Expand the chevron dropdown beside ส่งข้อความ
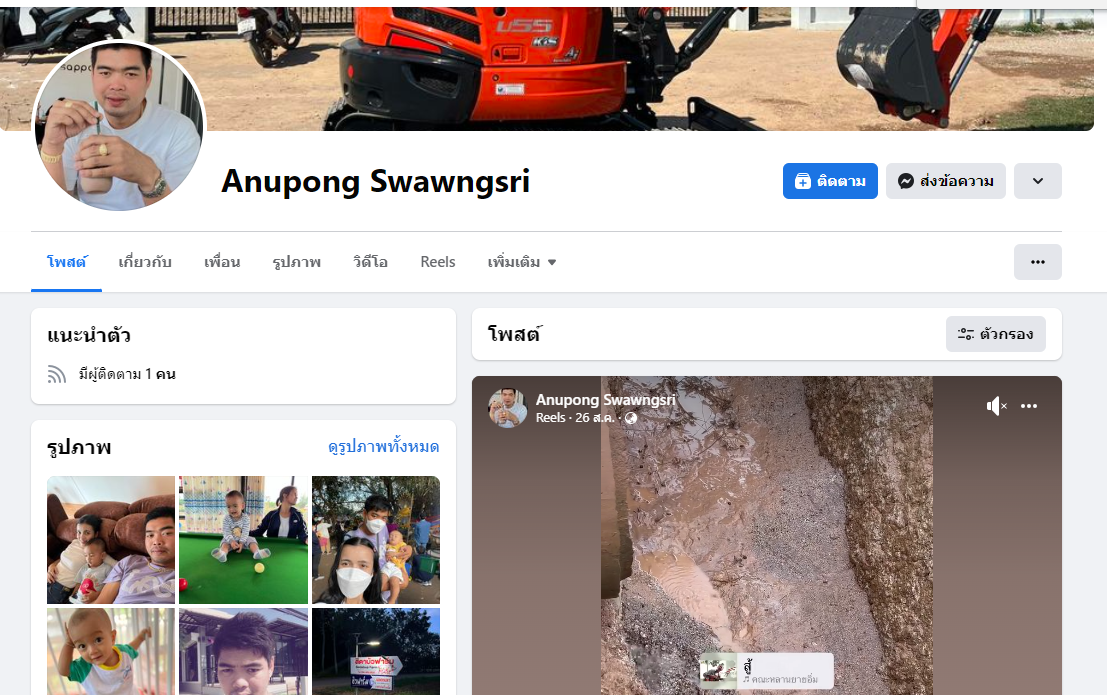 pyautogui.click(x=1037, y=181)
